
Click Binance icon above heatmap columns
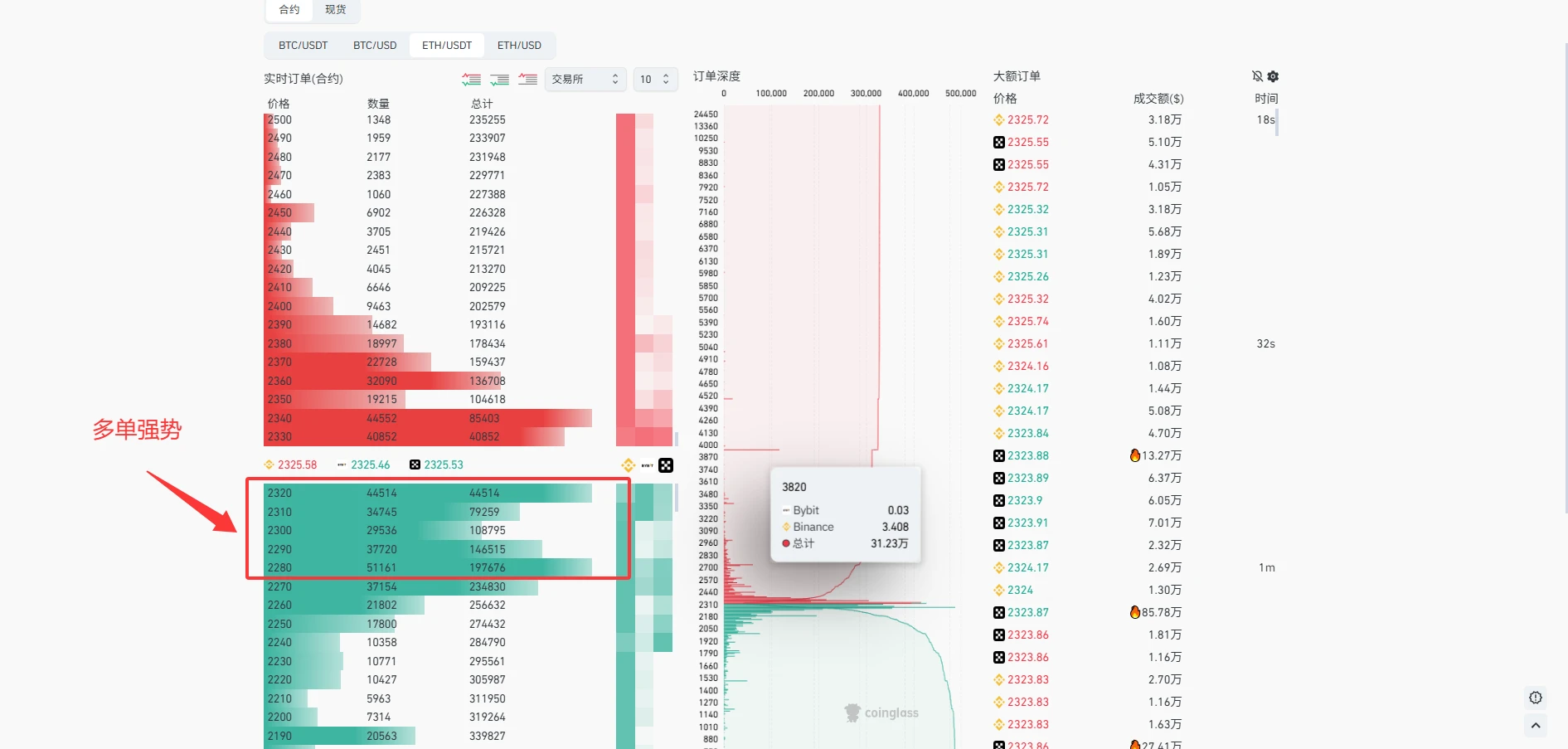[628, 465]
